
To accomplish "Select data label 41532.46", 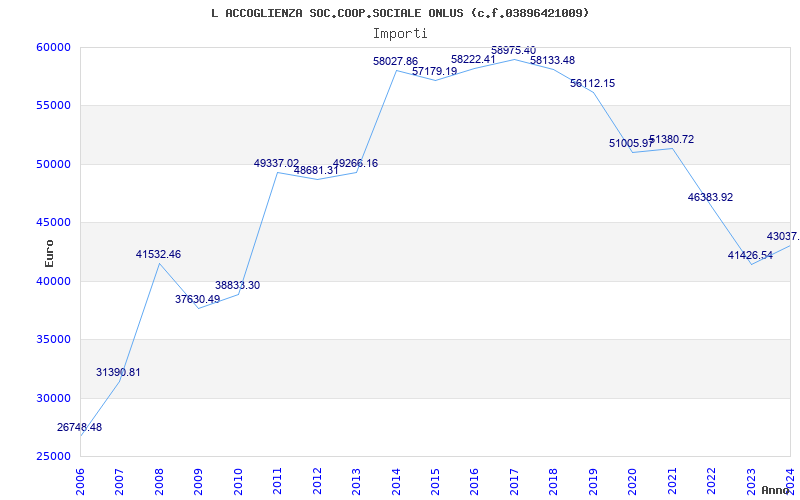I will tap(158, 254).
